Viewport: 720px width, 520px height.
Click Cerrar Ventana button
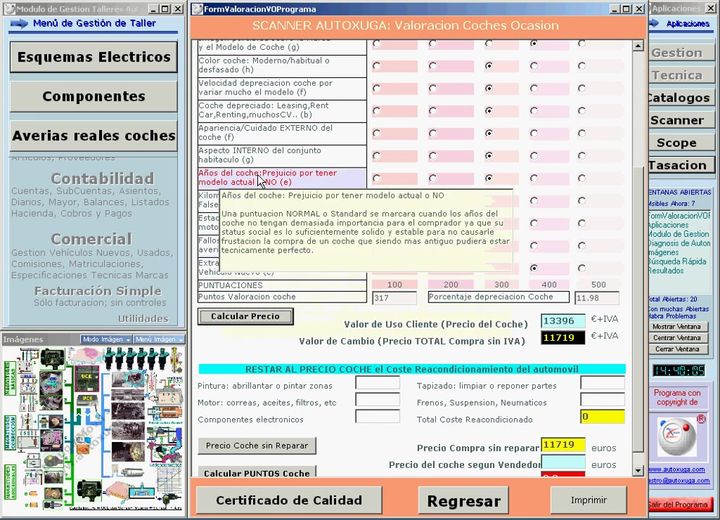click(677, 349)
